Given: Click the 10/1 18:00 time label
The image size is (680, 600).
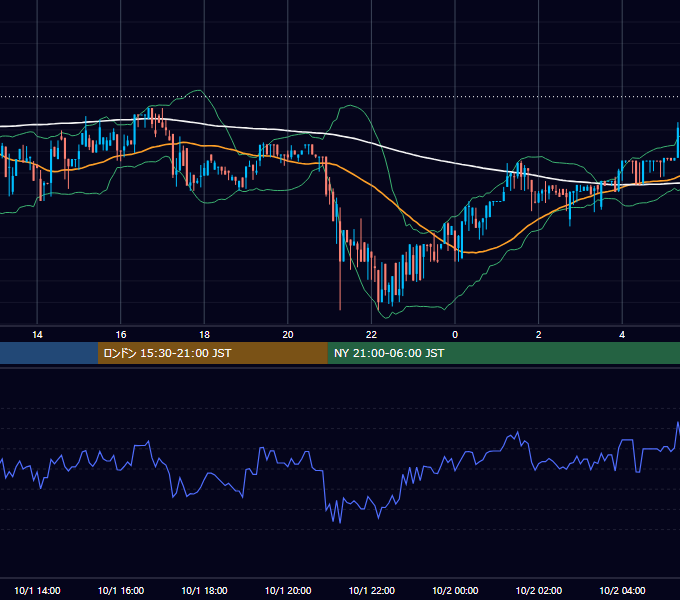Looking at the screenshot, I should 204,590.
